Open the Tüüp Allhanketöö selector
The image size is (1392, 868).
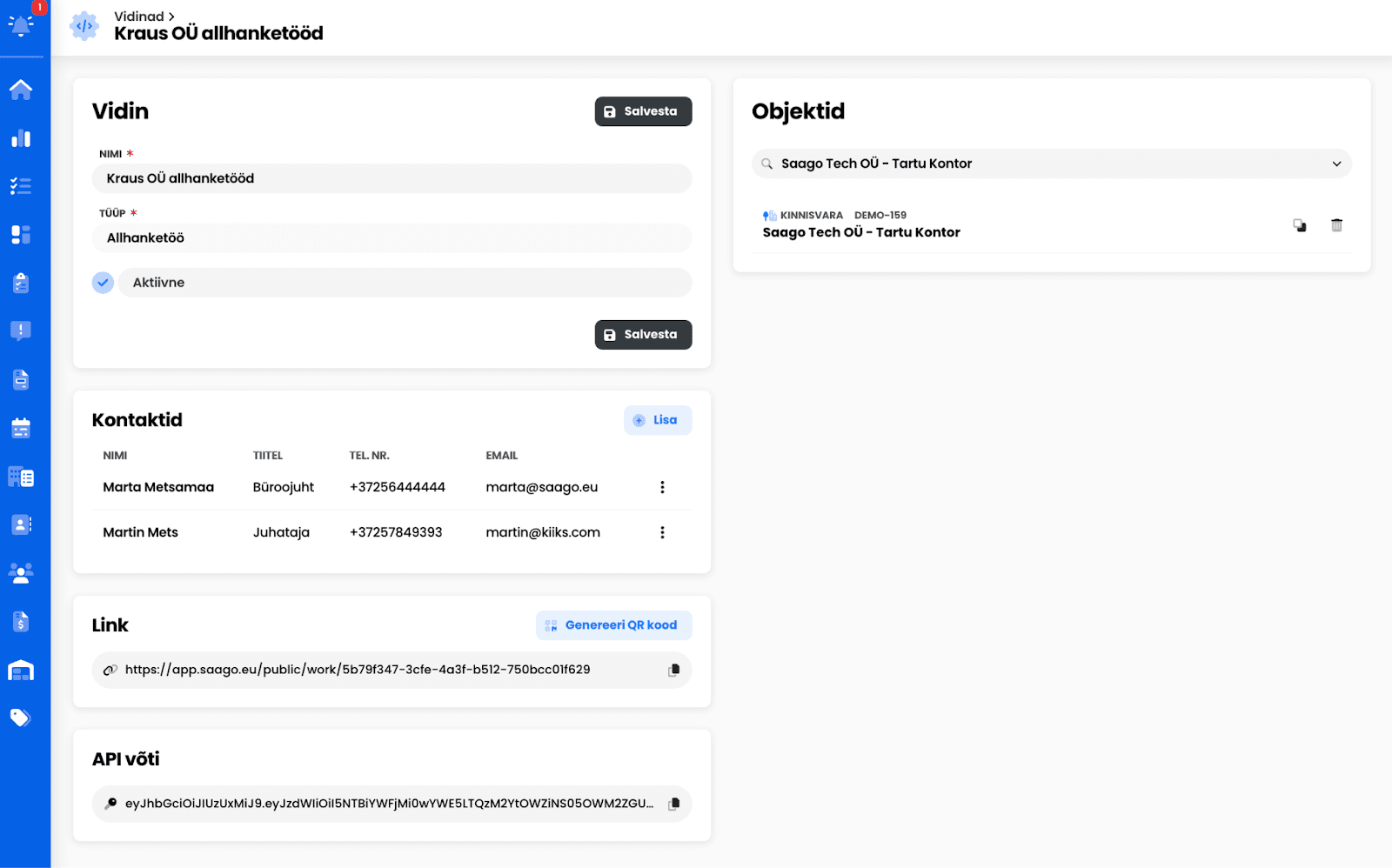point(391,238)
